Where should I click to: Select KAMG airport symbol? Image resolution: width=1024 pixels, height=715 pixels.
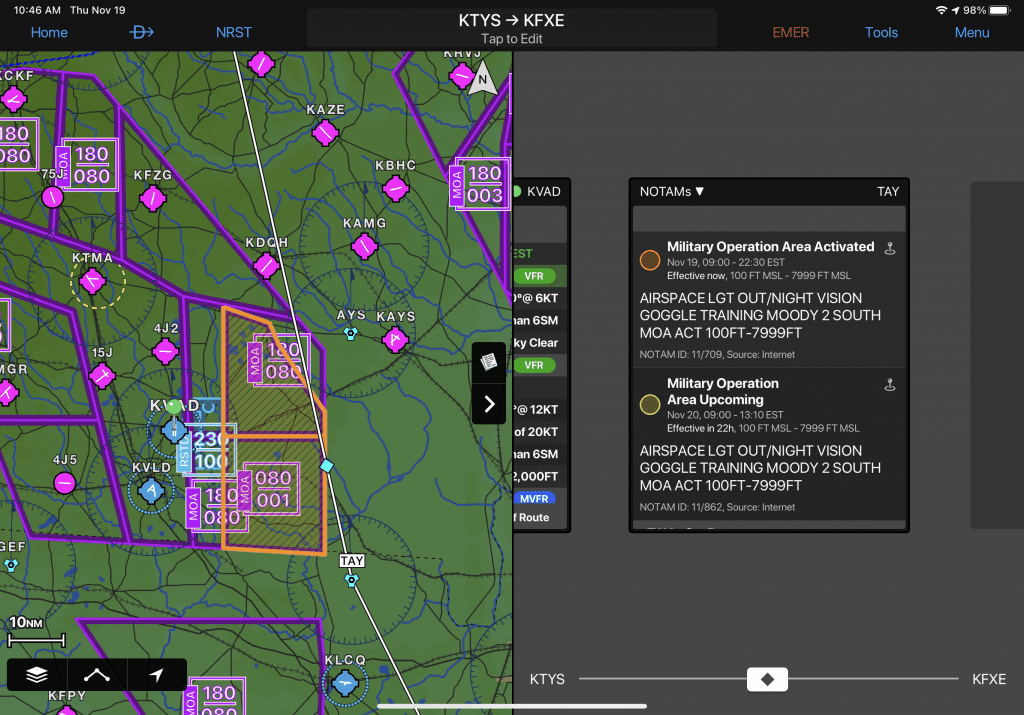pos(364,246)
